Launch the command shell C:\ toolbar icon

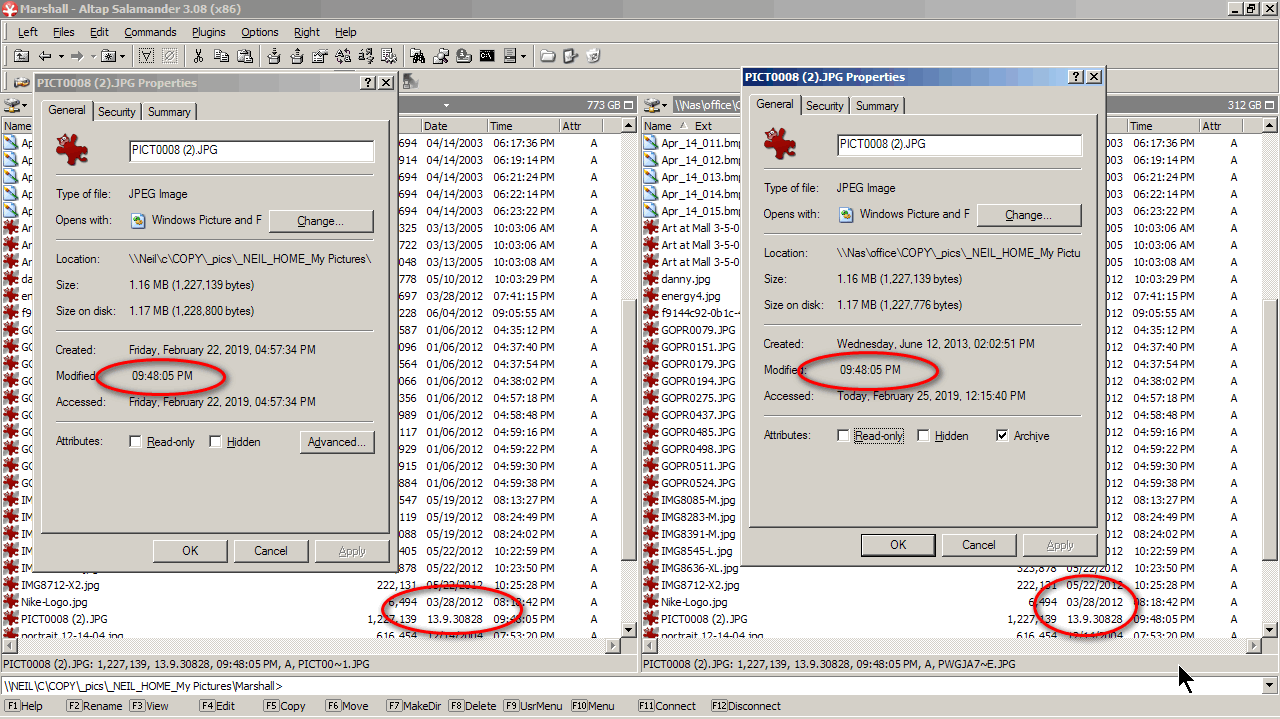(487, 56)
